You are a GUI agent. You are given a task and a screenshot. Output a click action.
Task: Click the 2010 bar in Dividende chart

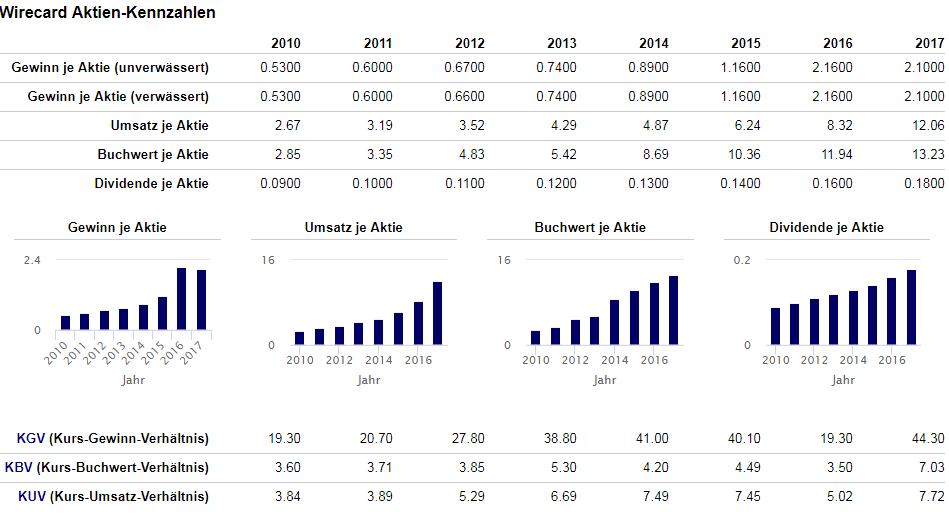coord(775,327)
